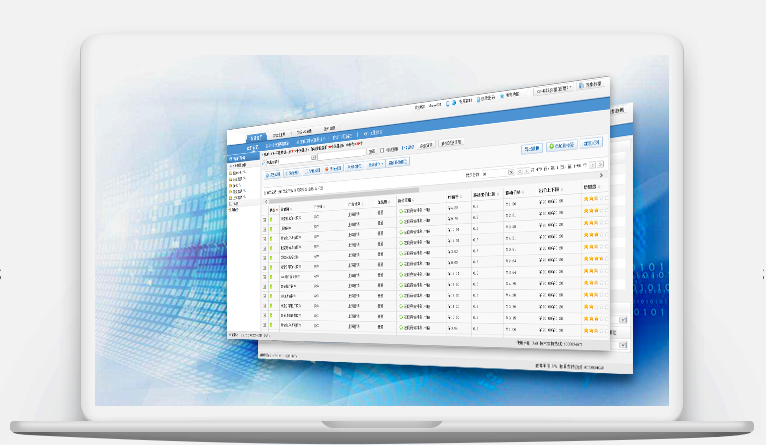Click the right arrow icon above the rating column

tap(601, 175)
